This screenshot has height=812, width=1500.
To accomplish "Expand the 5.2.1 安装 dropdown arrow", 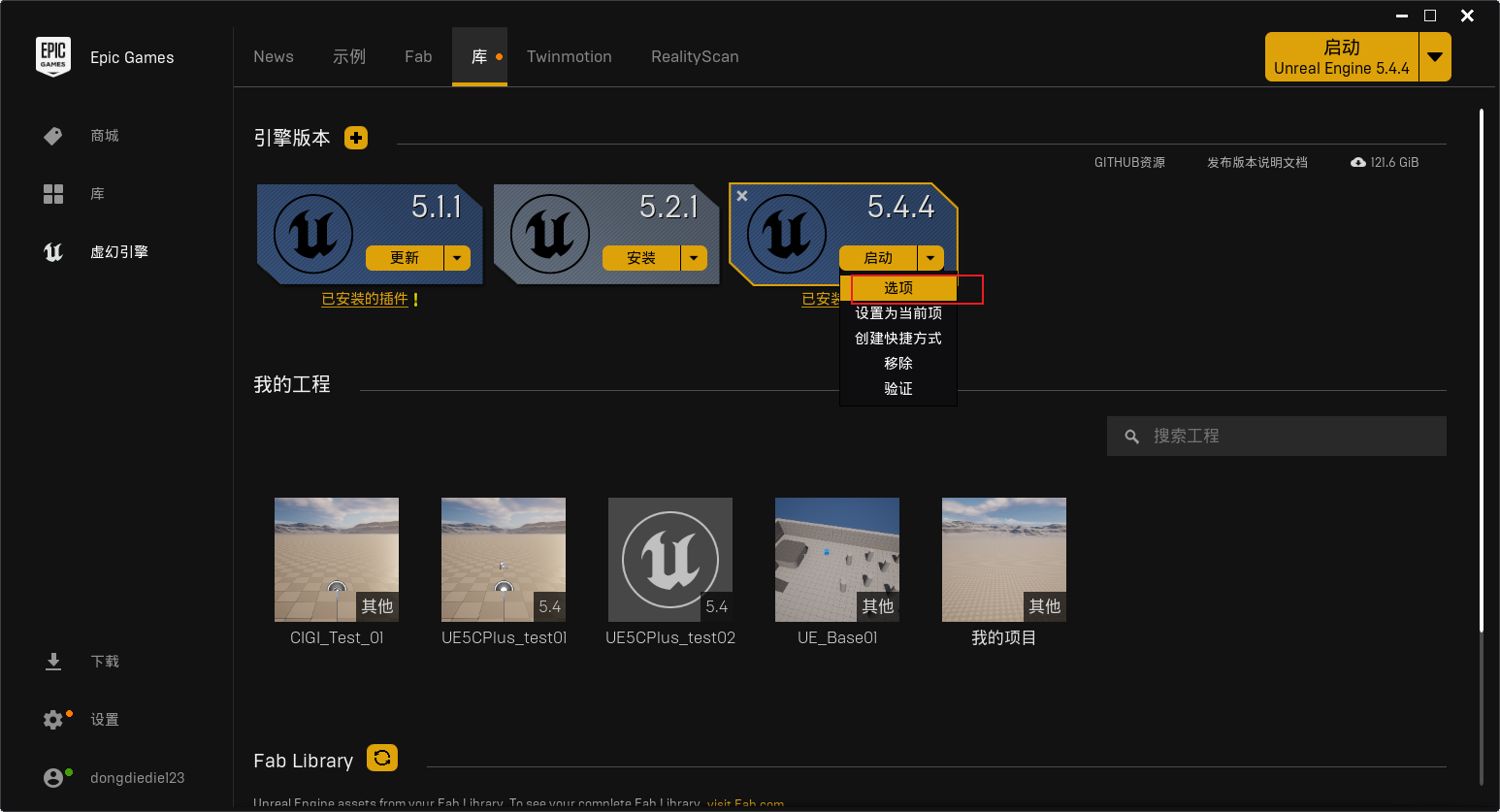I will tap(694, 258).
